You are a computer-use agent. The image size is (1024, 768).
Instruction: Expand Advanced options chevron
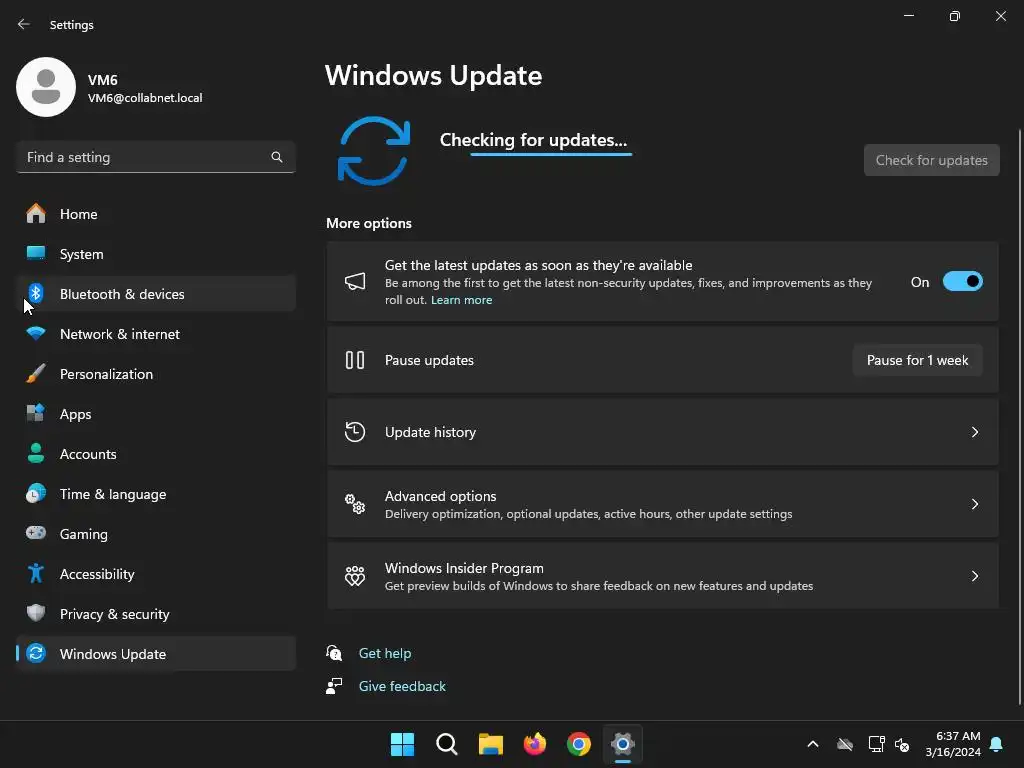pyautogui.click(x=974, y=504)
